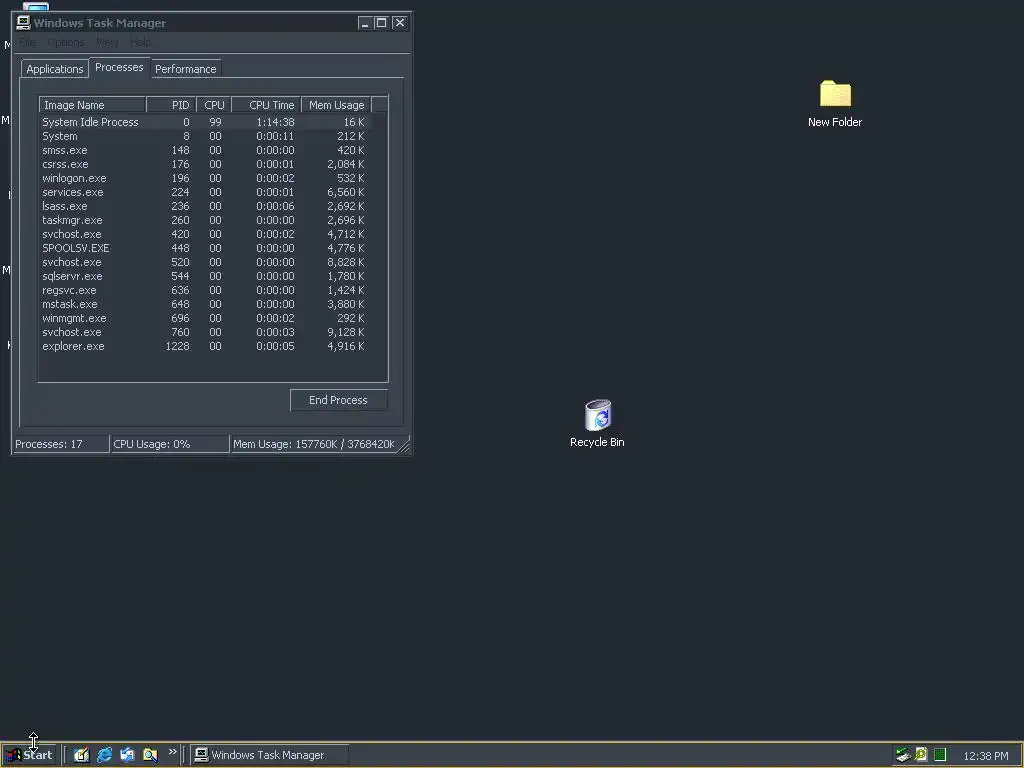This screenshot has height=768, width=1024.
Task: Click the Task Manager resize grip
Action: [404, 446]
